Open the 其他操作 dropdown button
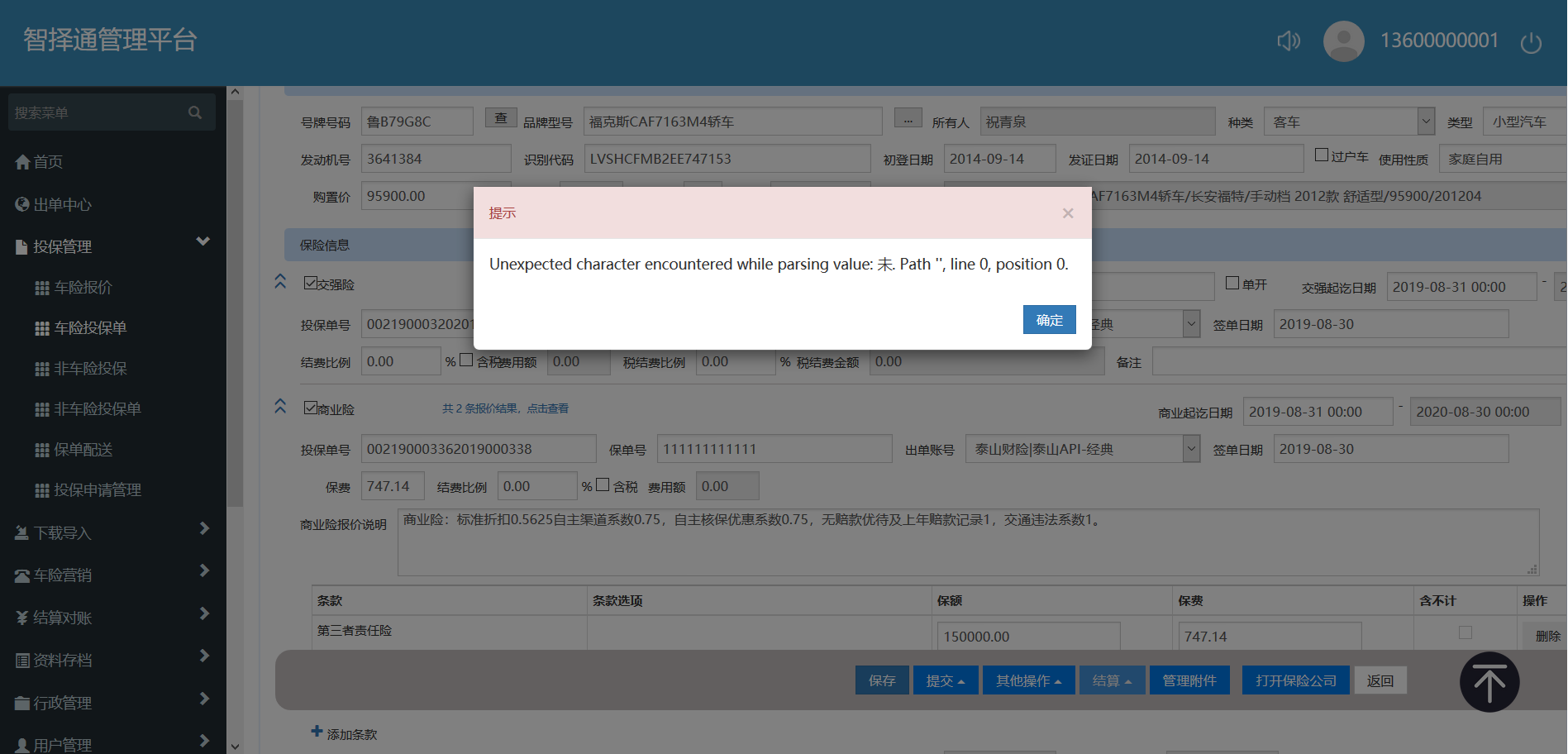 pos(1029,680)
